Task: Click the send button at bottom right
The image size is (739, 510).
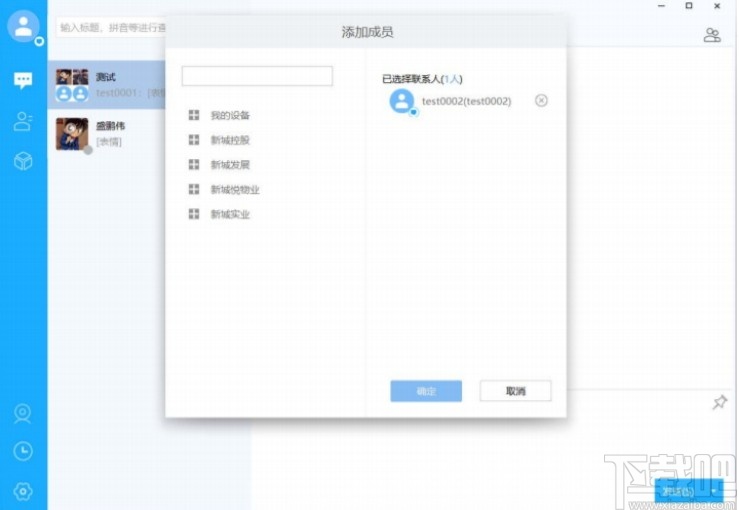Action: click(x=681, y=492)
